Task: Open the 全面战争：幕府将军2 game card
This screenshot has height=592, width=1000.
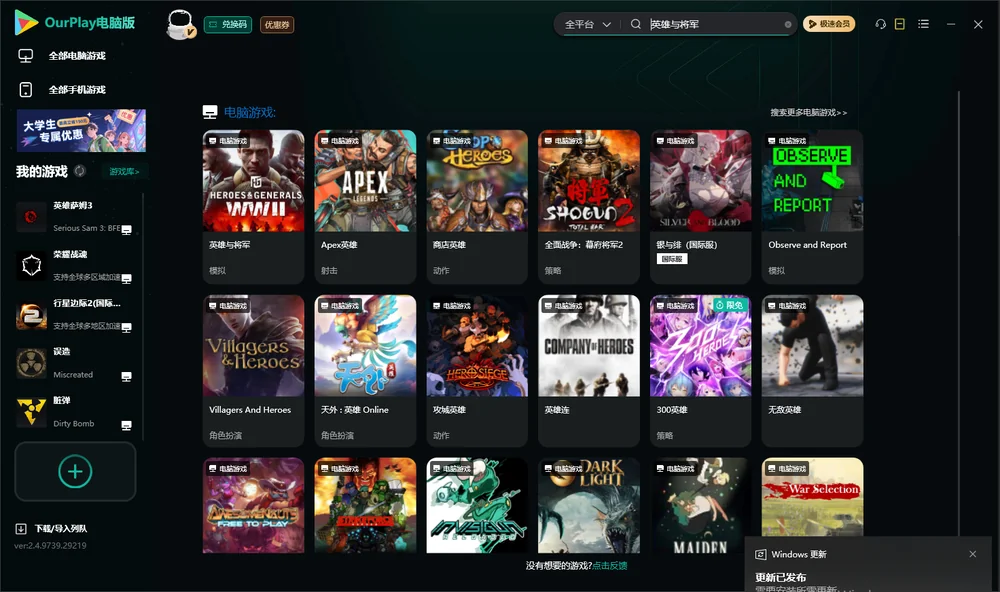Action: pyautogui.click(x=589, y=207)
